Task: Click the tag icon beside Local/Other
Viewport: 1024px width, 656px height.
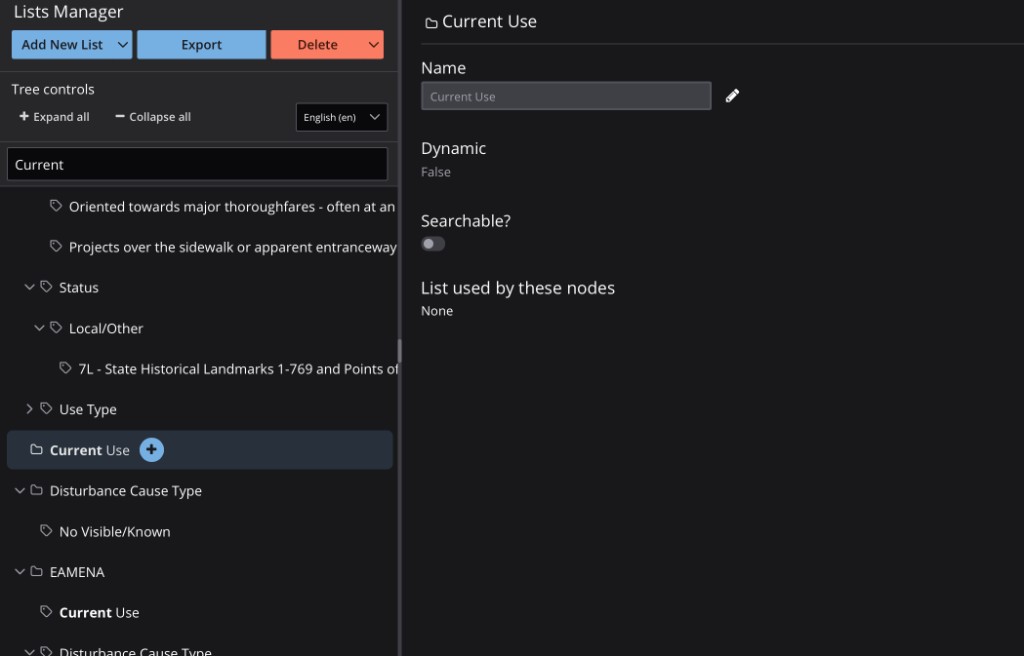Action: tap(56, 327)
